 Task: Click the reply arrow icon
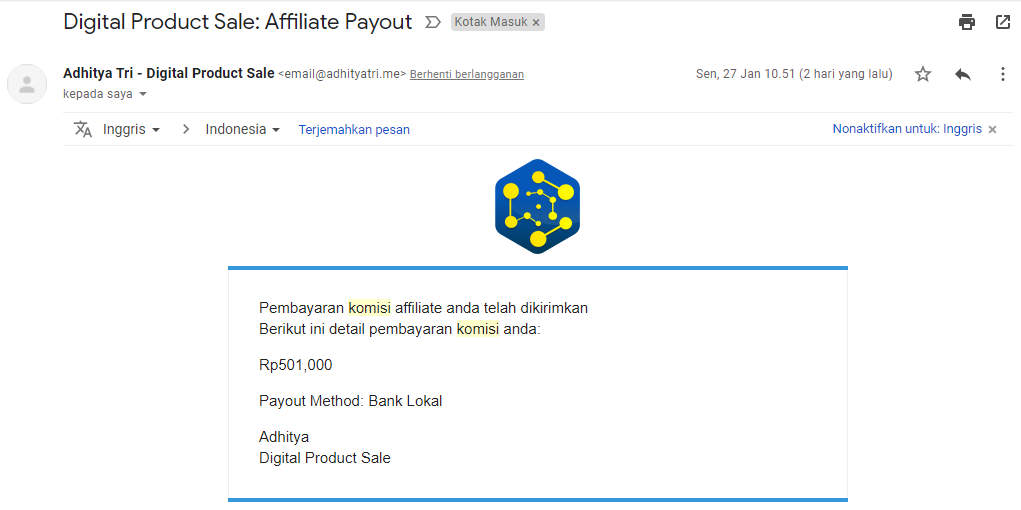point(963,74)
